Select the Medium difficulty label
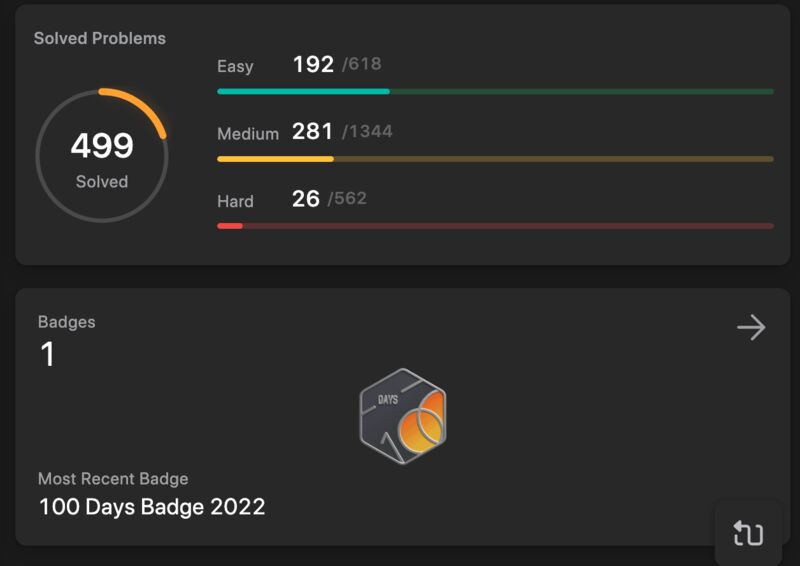Image resolution: width=800 pixels, height=566 pixels. point(248,134)
